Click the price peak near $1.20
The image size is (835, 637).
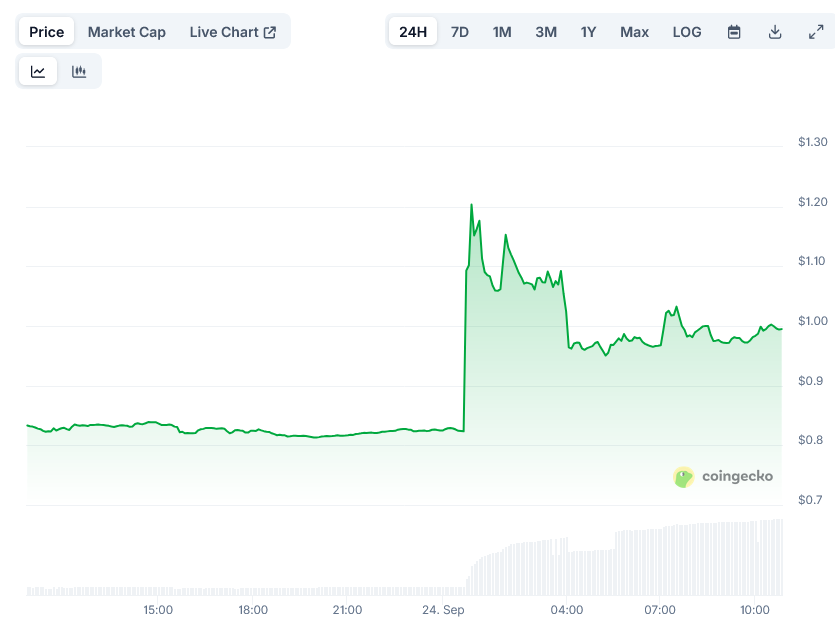coord(471,205)
